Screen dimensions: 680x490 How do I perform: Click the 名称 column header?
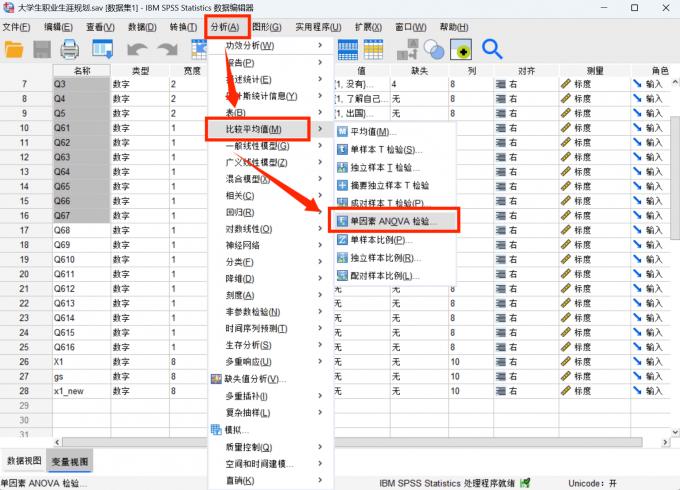click(82, 71)
